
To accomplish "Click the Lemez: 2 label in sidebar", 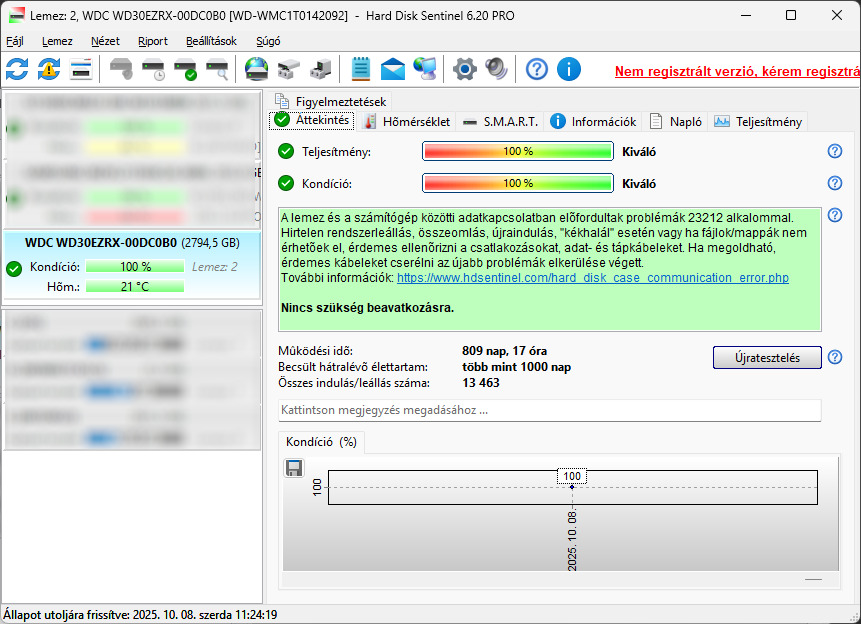I will (x=215, y=267).
